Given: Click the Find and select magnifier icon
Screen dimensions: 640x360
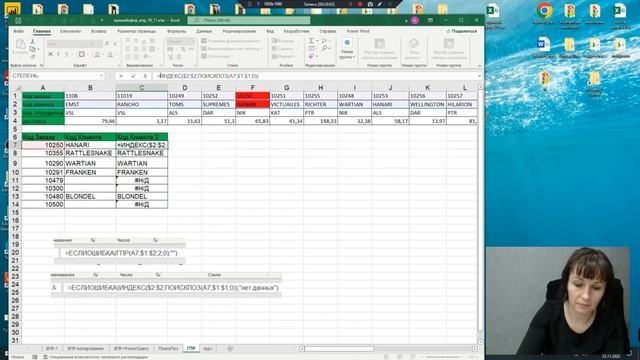Looking at the screenshot, I should pyautogui.click(x=325, y=49).
